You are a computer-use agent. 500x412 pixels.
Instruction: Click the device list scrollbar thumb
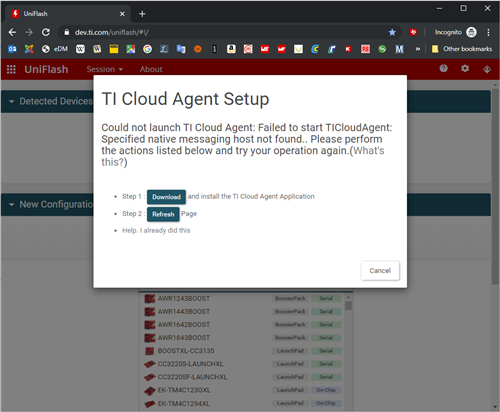point(348,306)
